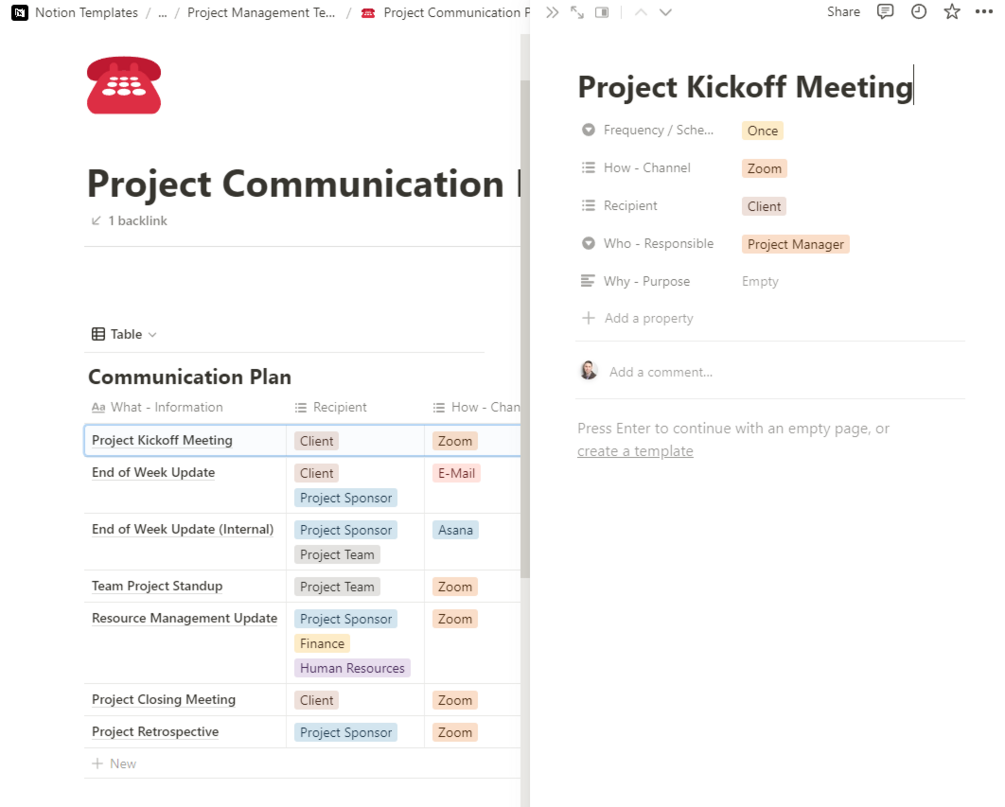Go to previous record up arrow
Image resolution: width=1005 pixels, height=807 pixels.
641,12
